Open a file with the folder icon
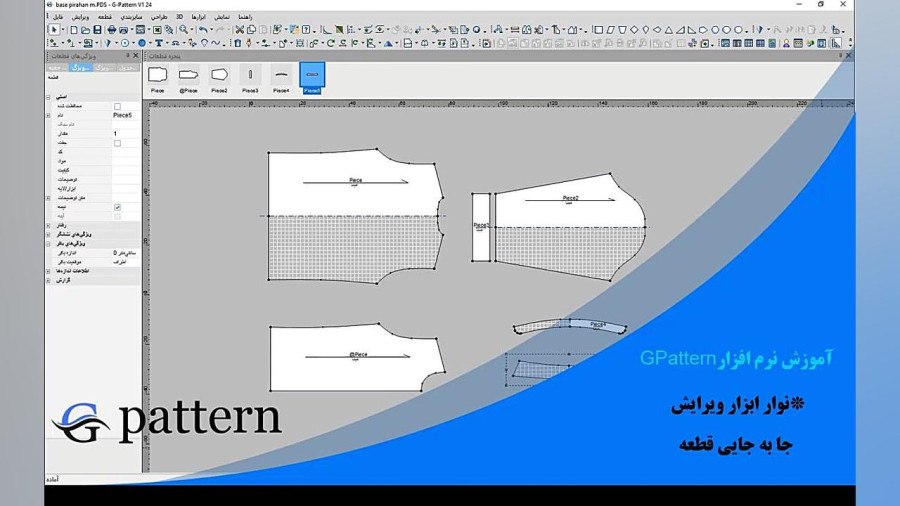This screenshot has height=506, width=900. coord(85,30)
